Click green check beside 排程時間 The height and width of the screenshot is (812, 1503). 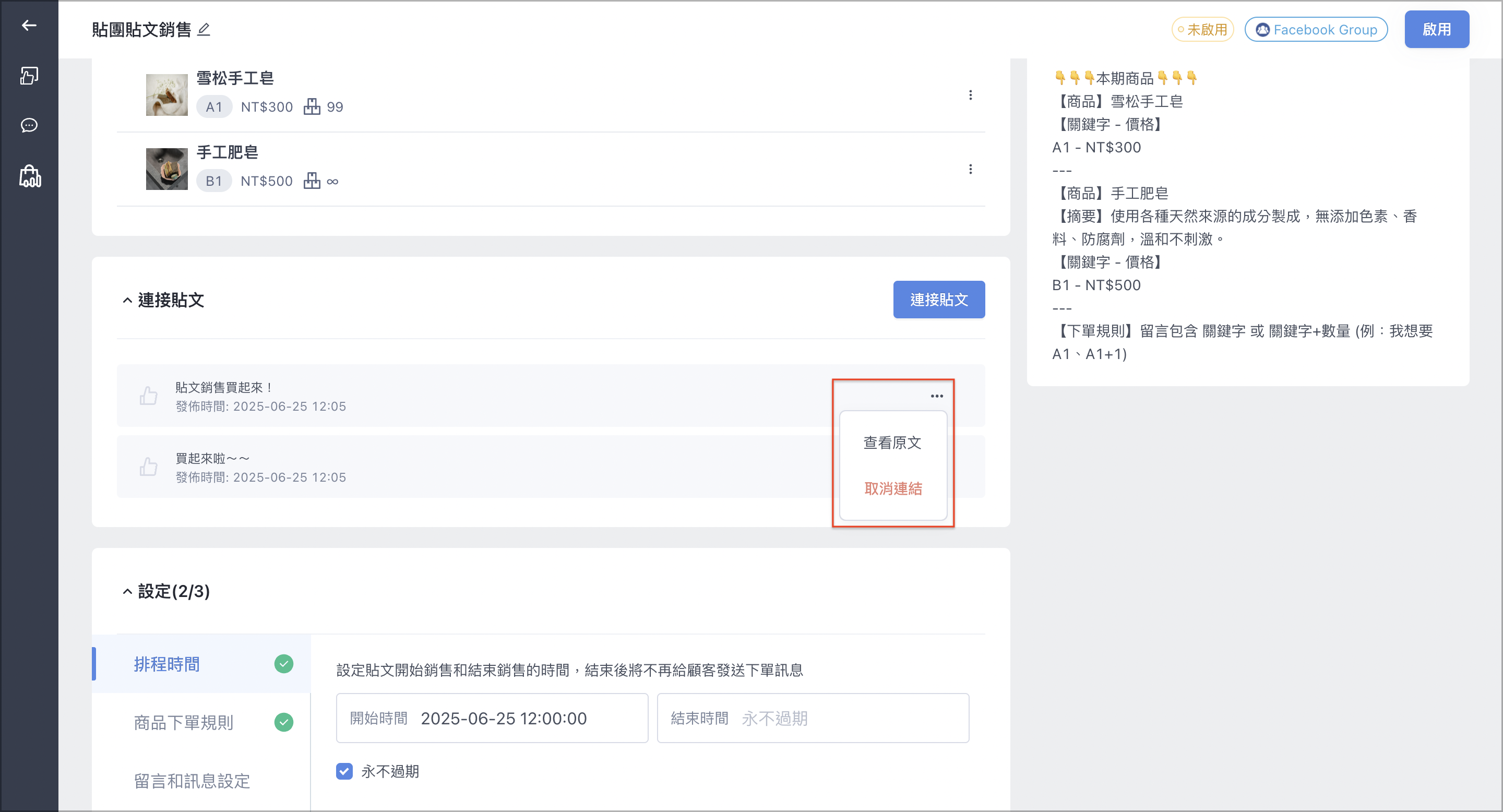[x=284, y=664]
